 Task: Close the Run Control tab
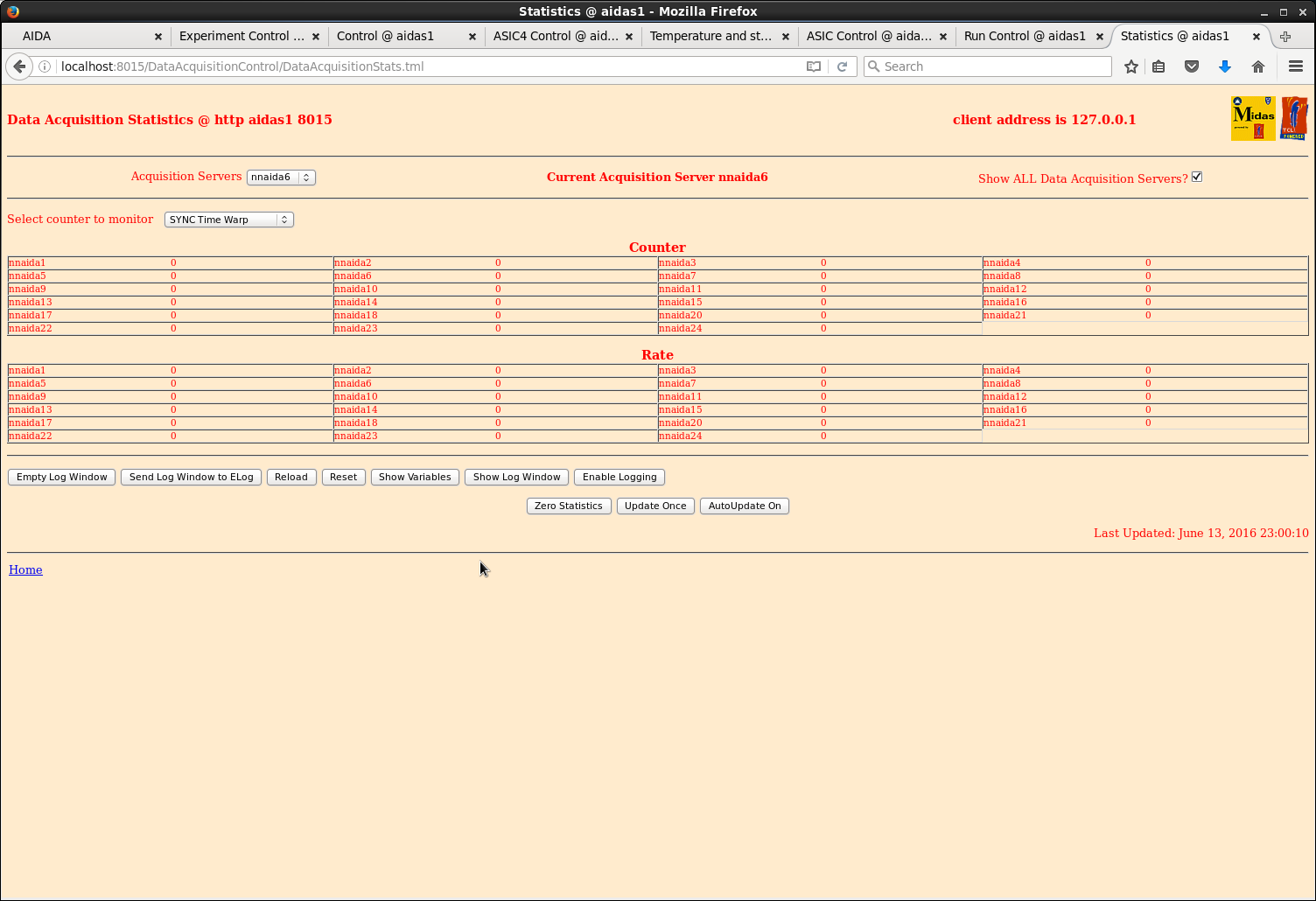[x=1100, y=37]
